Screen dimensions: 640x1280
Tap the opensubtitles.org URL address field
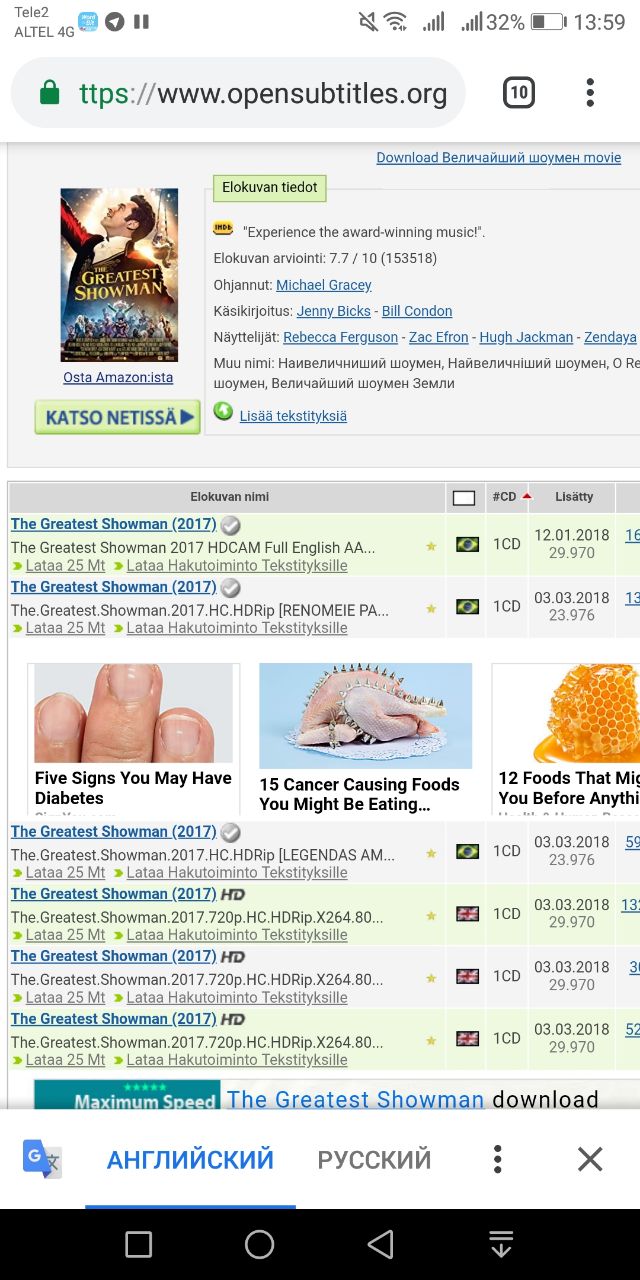(263, 93)
